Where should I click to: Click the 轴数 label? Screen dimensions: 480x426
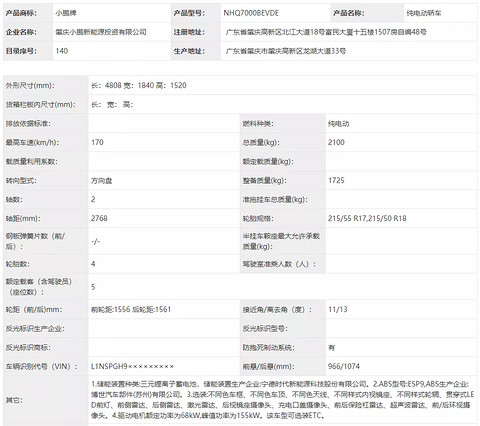point(14,199)
